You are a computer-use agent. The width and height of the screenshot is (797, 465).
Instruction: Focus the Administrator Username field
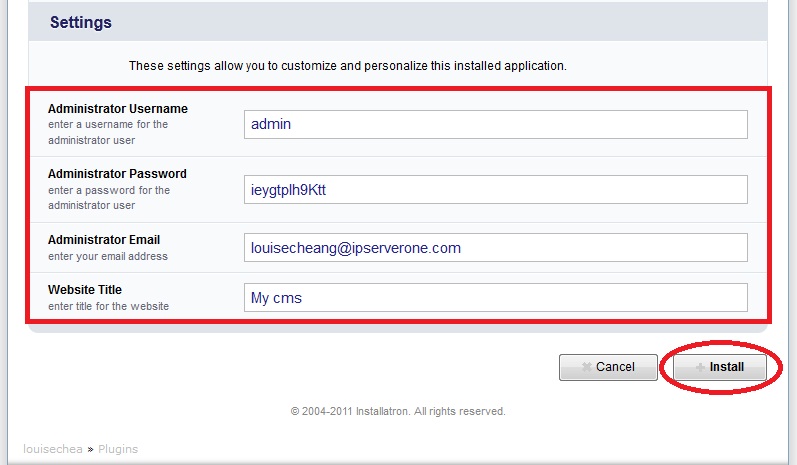(496, 125)
